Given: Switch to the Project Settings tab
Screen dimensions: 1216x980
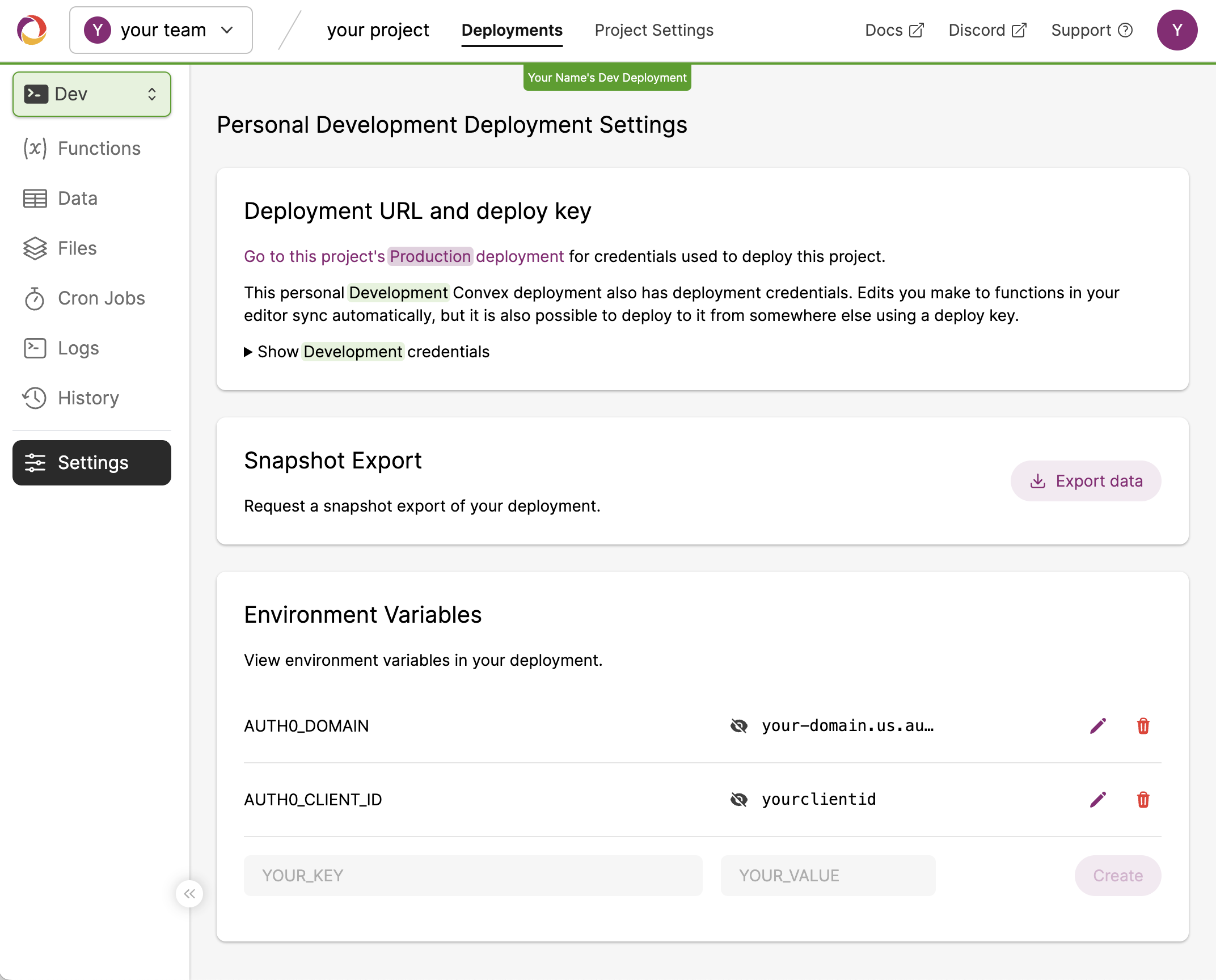Looking at the screenshot, I should tap(654, 30).
